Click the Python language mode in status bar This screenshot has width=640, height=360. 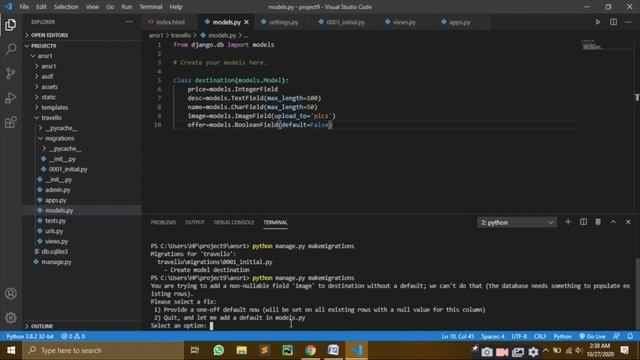[562, 336]
